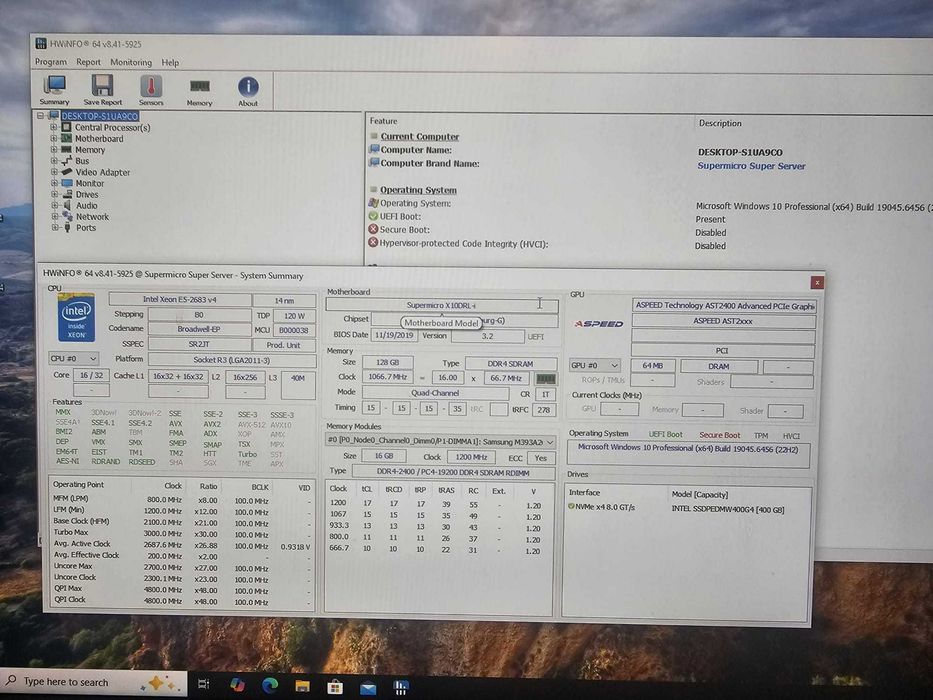Expand the Motherboard tree node

coord(54,138)
